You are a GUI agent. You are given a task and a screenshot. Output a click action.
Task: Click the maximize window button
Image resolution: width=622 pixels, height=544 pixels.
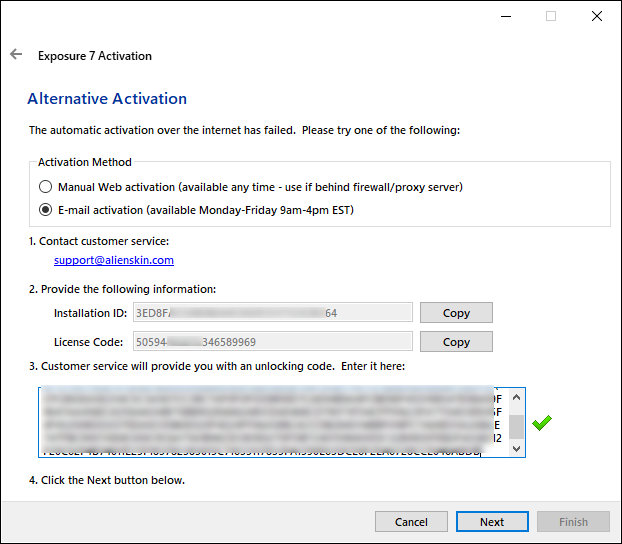(550, 16)
